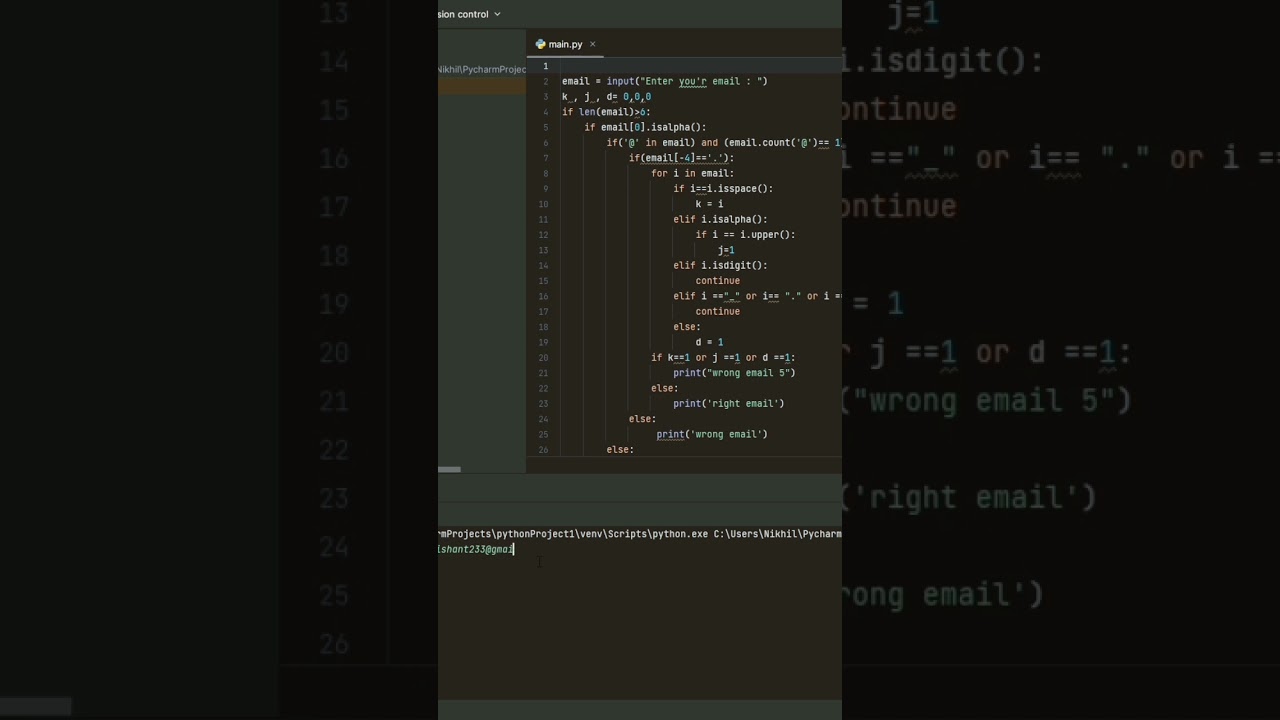Click the 'if i == i.upper():' line
Viewport: 1280px width, 720px height.
[x=745, y=235]
